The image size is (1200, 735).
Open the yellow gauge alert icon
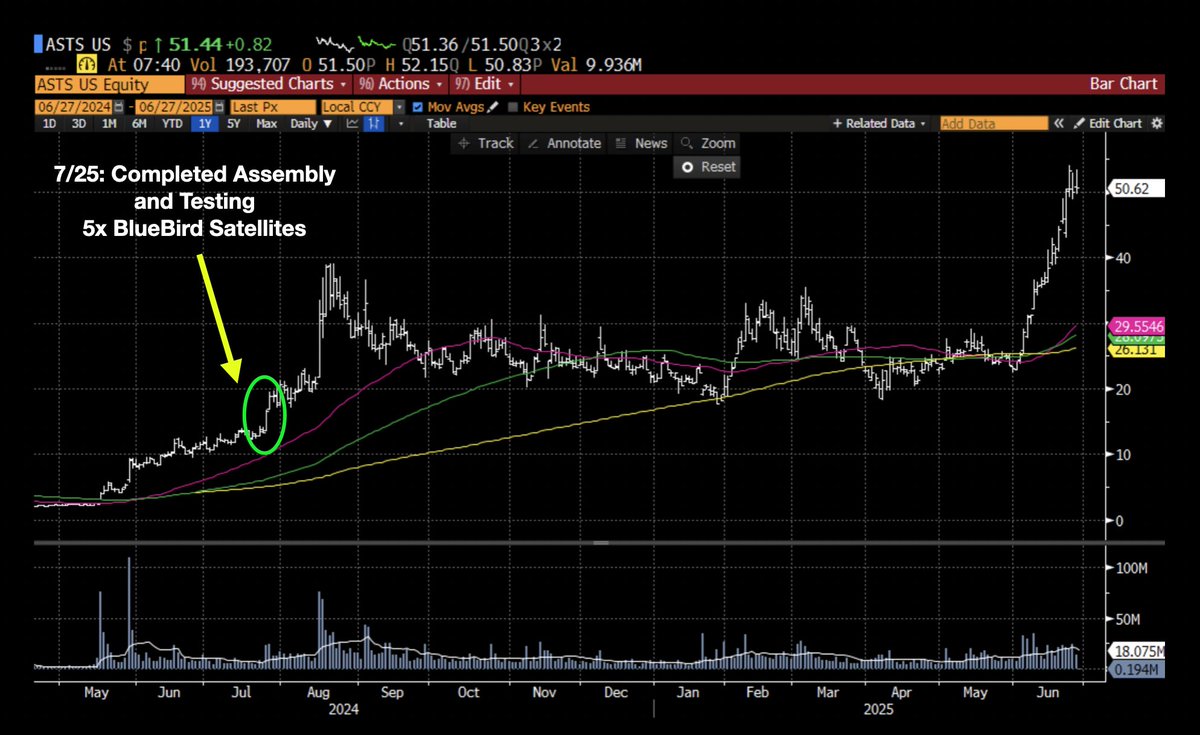88,65
